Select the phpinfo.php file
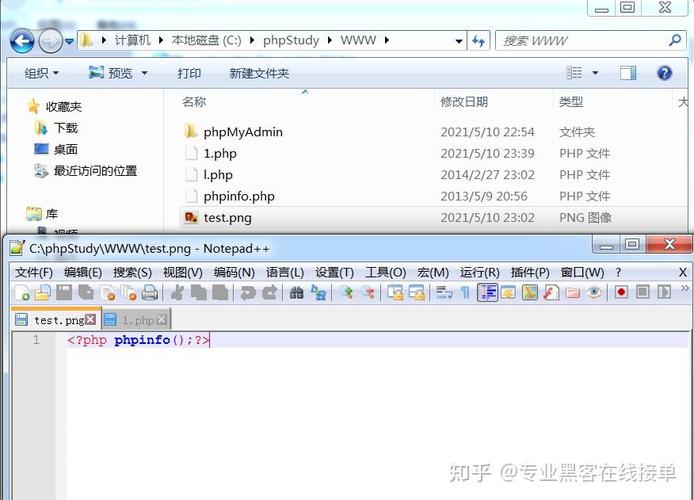 [x=239, y=196]
